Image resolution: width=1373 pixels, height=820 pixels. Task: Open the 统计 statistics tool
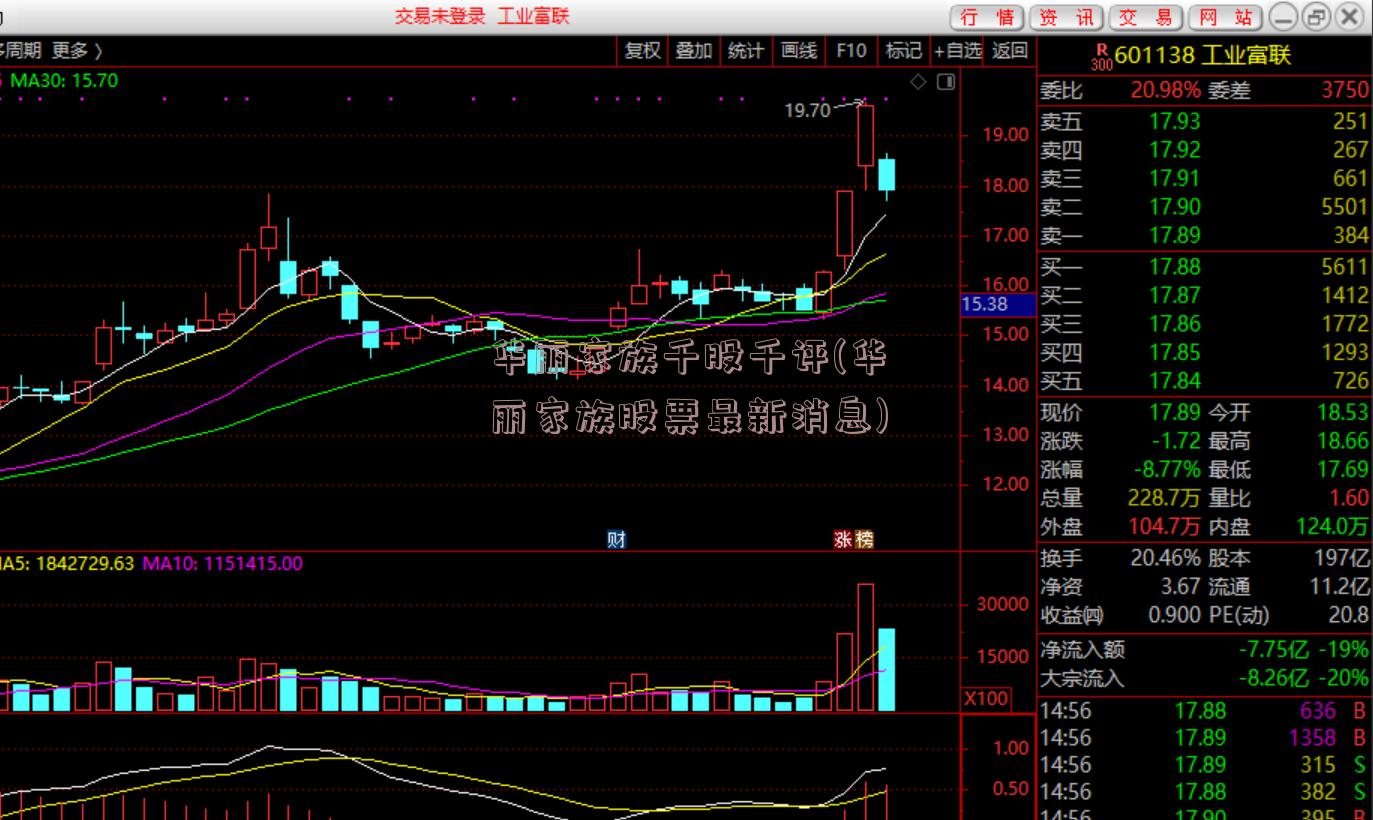click(745, 50)
